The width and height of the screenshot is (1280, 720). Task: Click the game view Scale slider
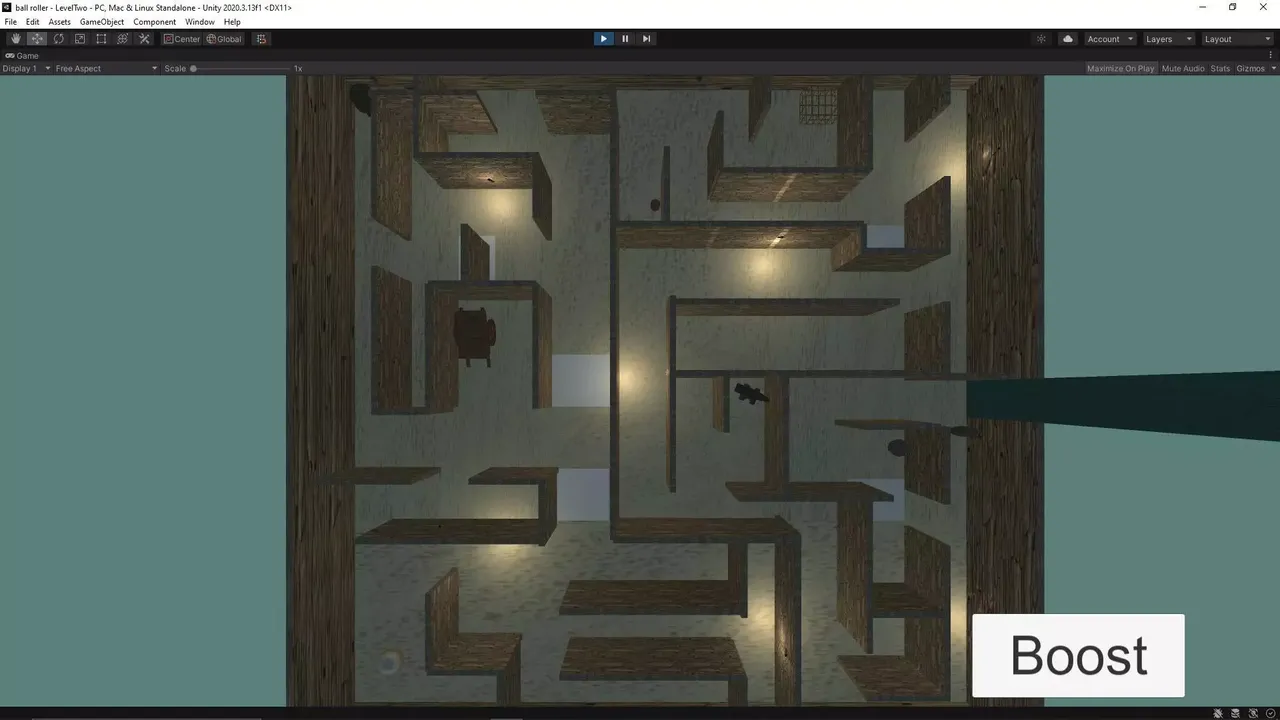coord(240,68)
